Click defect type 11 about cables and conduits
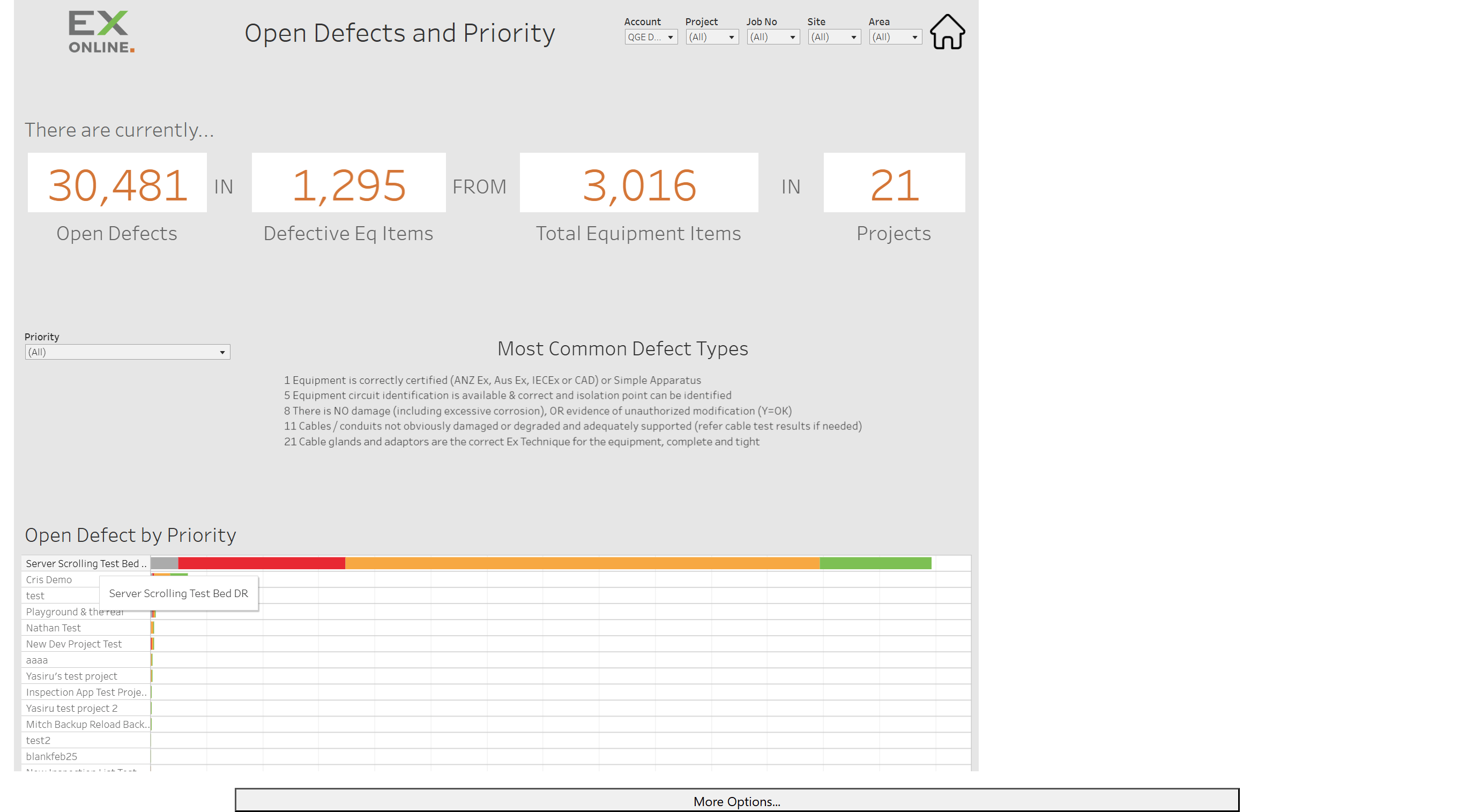The width and height of the screenshot is (1474, 812). (573, 426)
